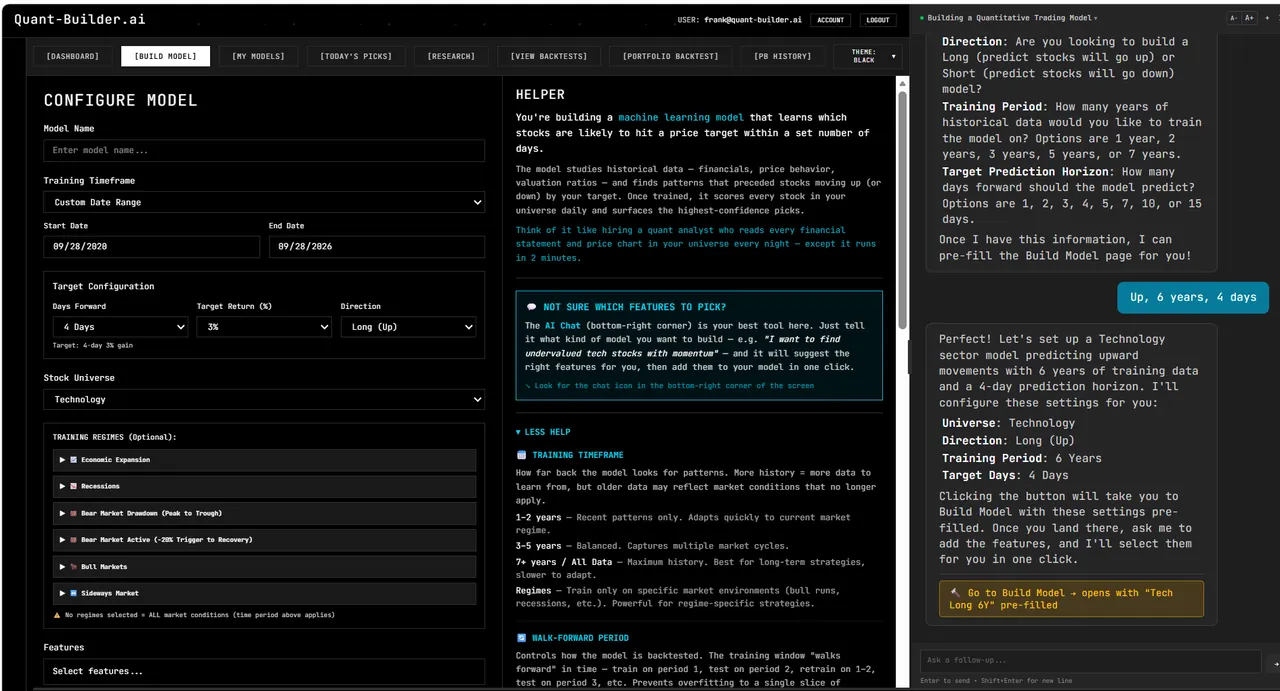The height and width of the screenshot is (691, 1280).
Task: Click the Walk-Forward Period icon
Action: (521, 638)
